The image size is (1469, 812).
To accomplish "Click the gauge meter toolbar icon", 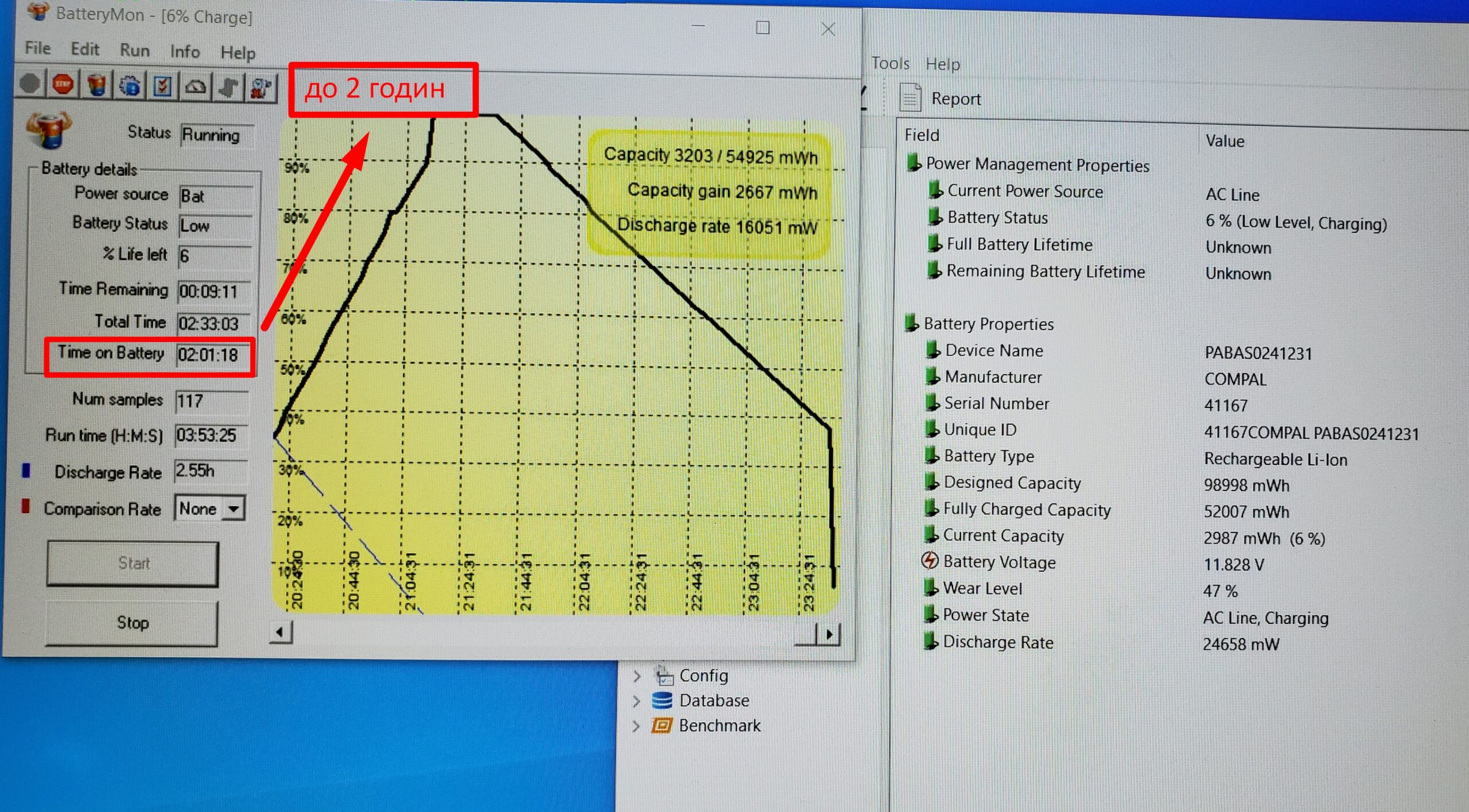I will (196, 88).
